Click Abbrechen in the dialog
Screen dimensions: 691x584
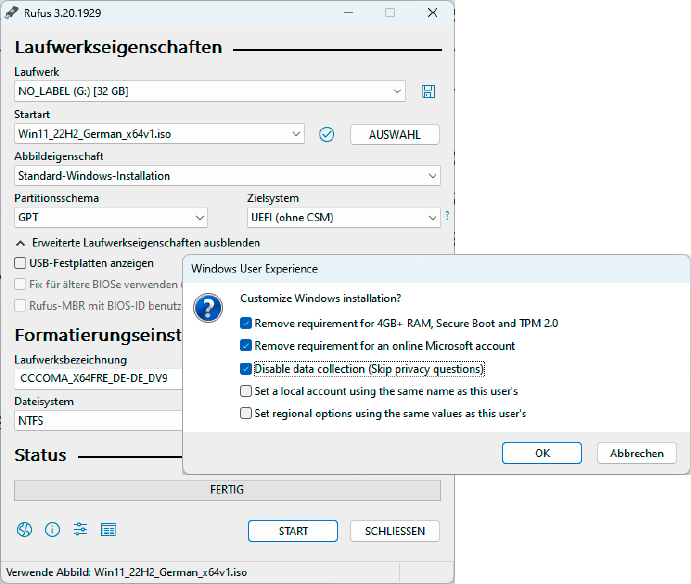[x=637, y=453]
